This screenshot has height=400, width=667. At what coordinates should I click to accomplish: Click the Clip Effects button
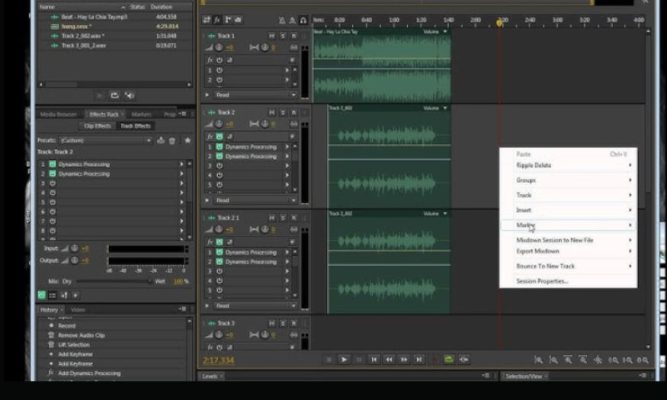[97, 126]
